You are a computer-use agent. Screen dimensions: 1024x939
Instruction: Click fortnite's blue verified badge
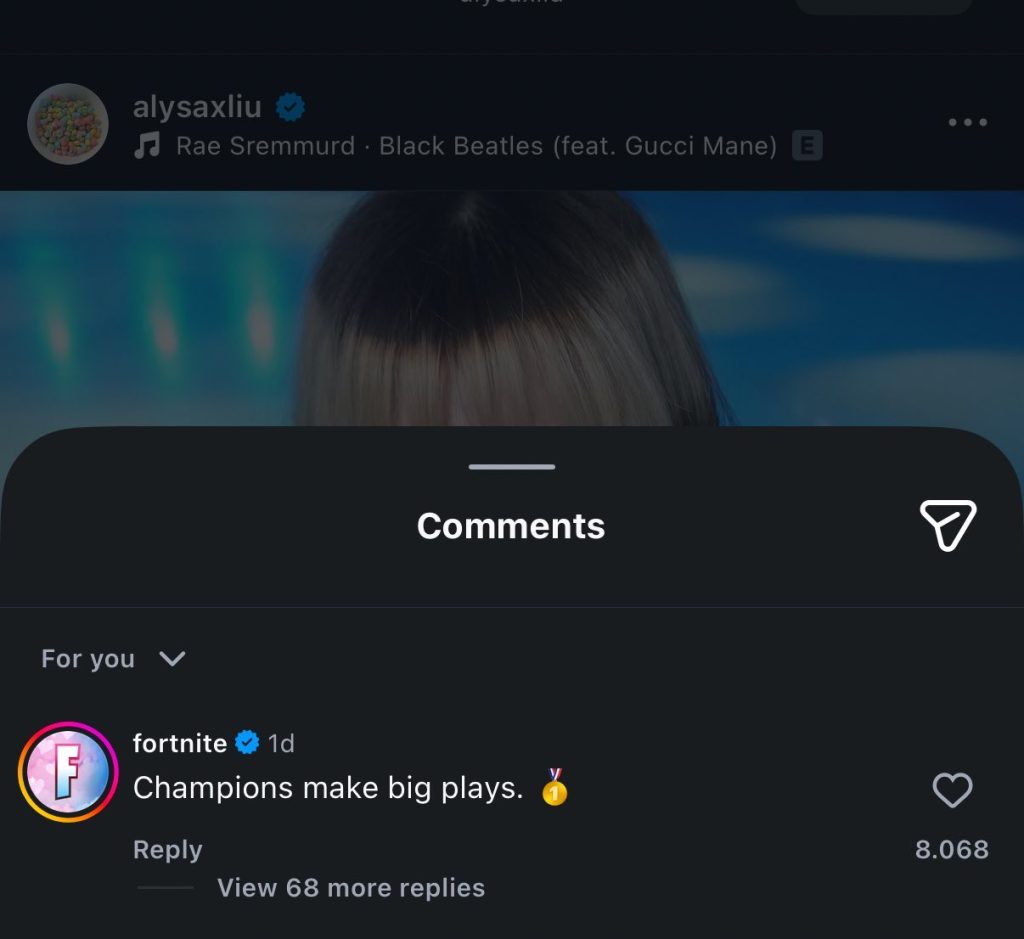pyautogui.click(x=247, y=743)
